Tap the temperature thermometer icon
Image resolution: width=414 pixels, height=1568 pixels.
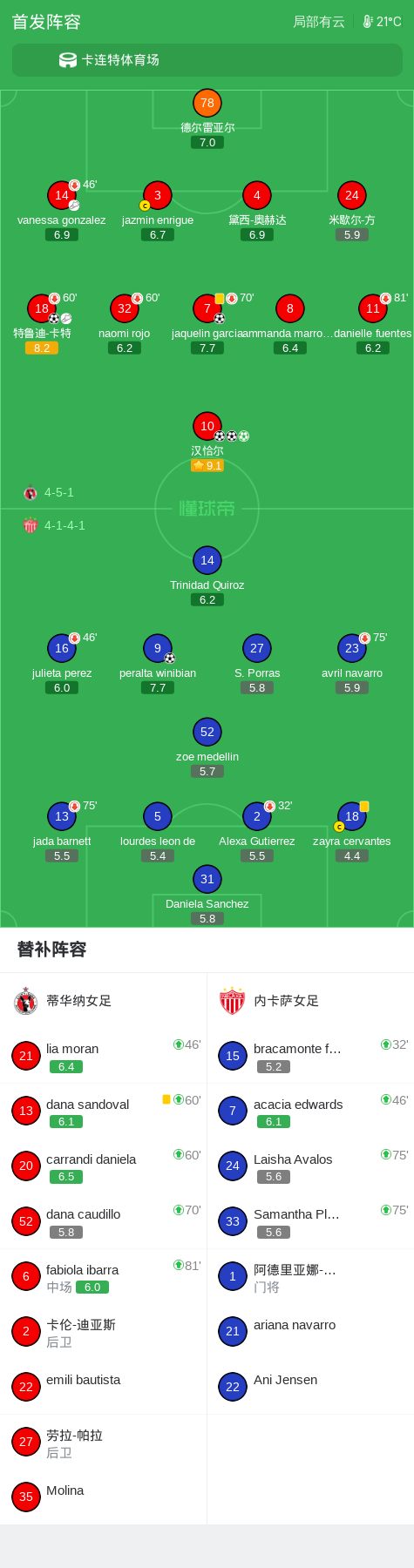point(368,21)
